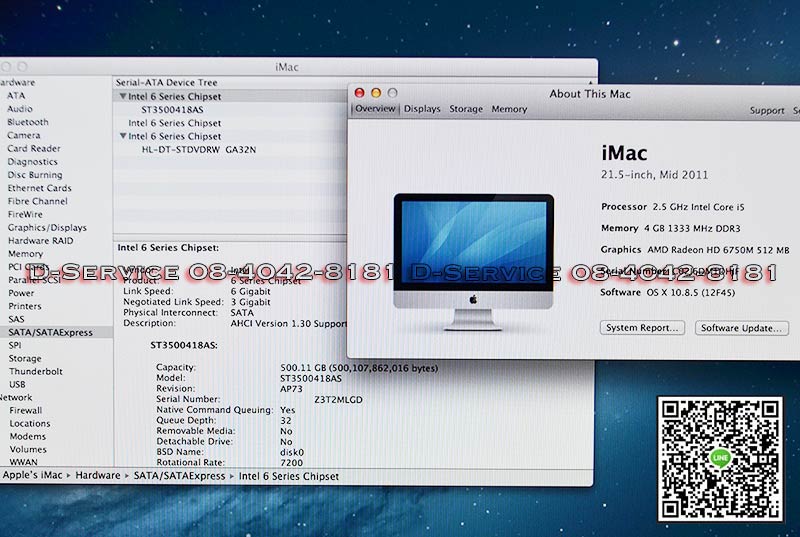Click the Memory text 4 GB 1333 MHz DDR3
Screen dimensions: 800x537
coord(692,228)
